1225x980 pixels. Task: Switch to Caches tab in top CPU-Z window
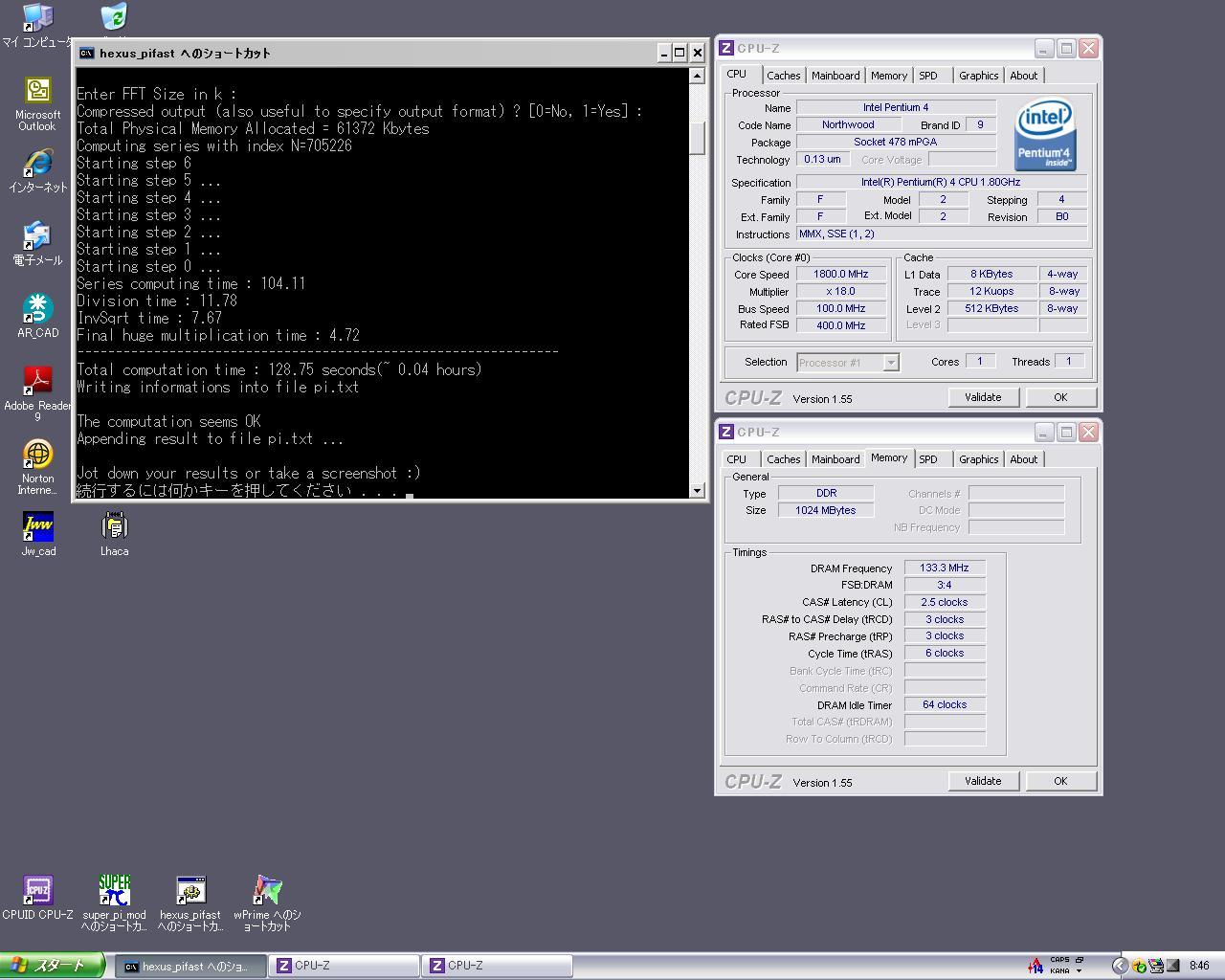[783, 76]
